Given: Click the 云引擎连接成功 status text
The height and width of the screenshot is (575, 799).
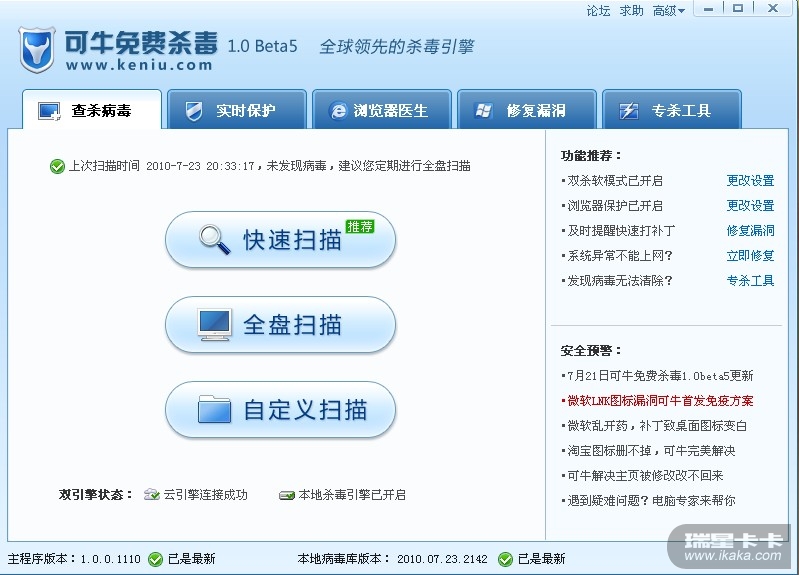Looking at the screenshot, I should click(x=205, y=494).
